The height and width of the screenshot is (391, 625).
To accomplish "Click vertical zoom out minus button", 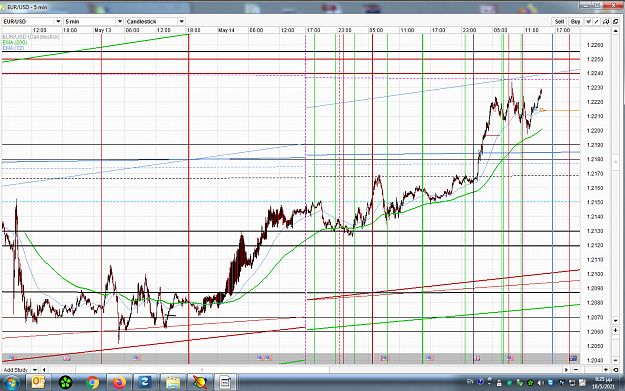I will point(615,360).
